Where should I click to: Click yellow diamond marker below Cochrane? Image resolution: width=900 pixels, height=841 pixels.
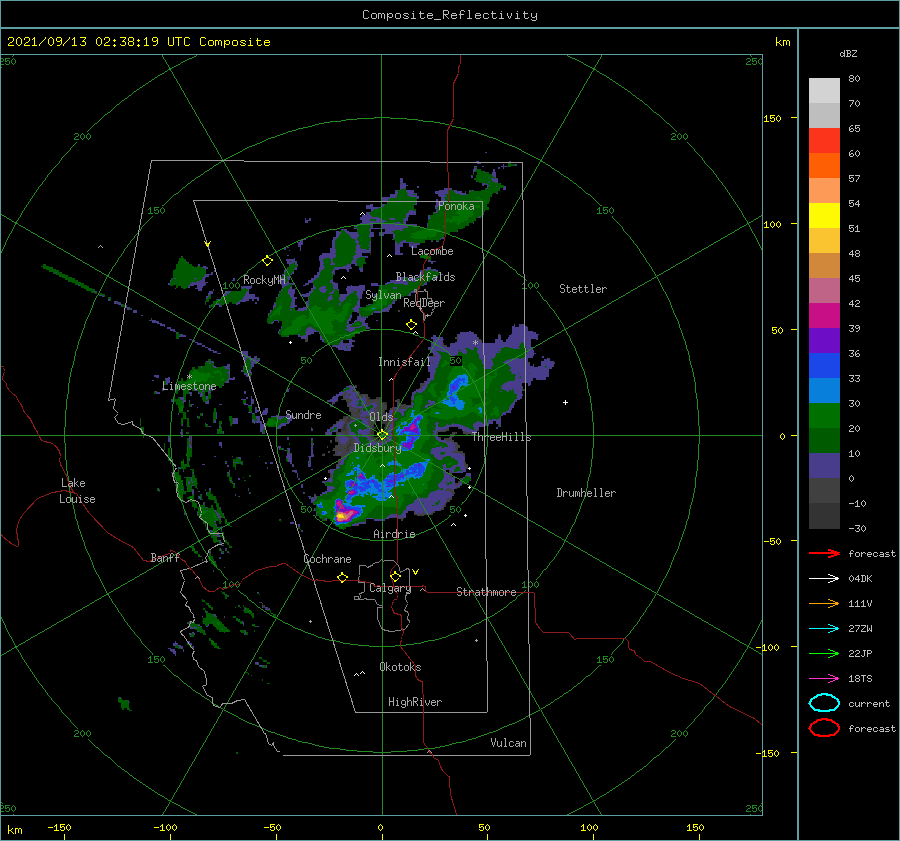[x=342, y=577]
